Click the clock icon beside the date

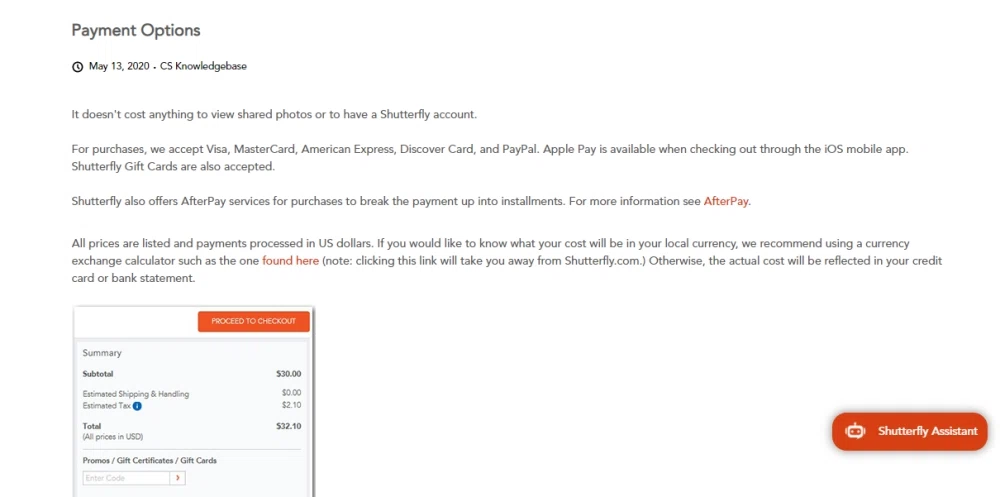pyautogui.click(x=77, y=67)
